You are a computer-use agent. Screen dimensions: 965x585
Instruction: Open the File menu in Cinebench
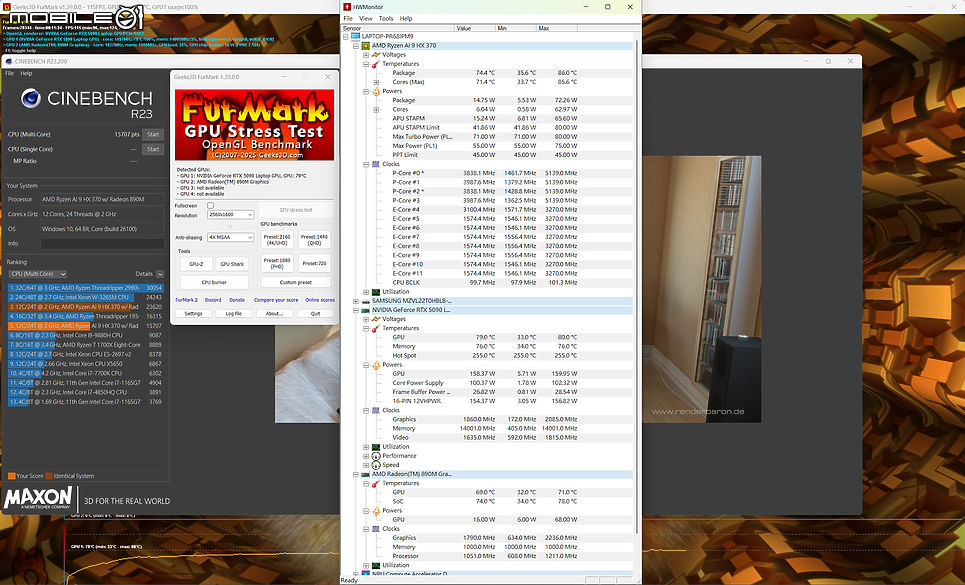[x=10, y=73]
